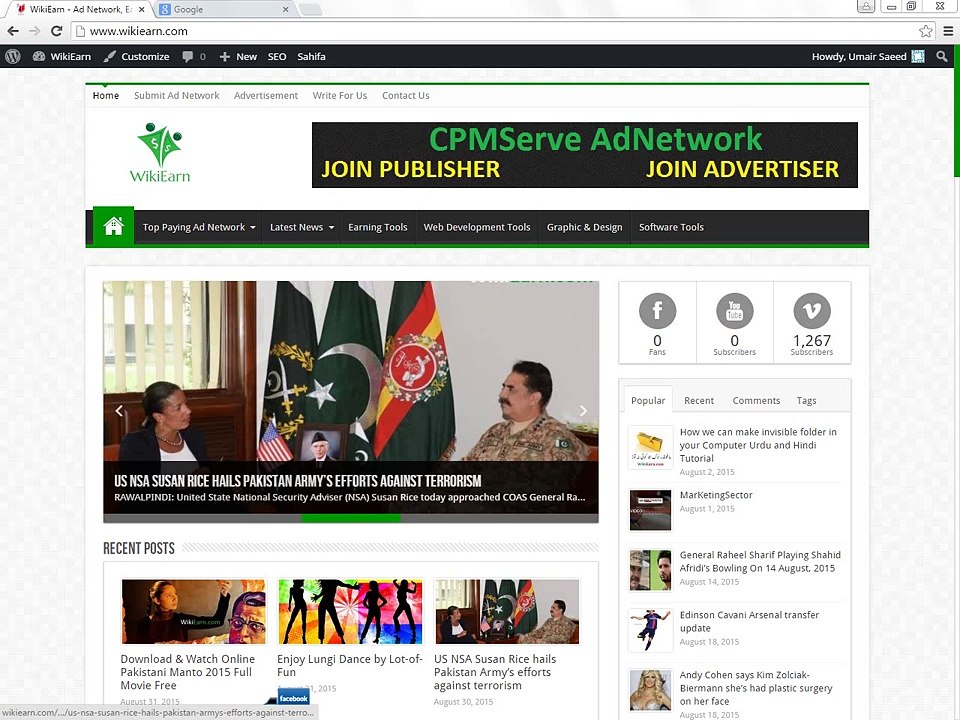Open the YouTube subscribers icon
The image size is (960, 720).
tap(735, 311)
